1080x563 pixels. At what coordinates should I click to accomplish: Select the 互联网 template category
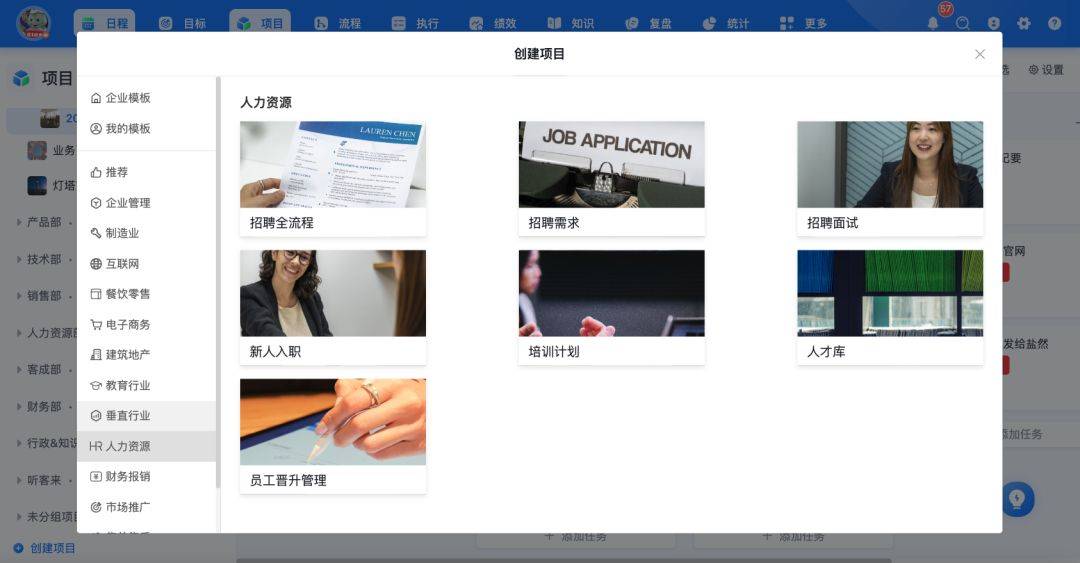coord(146,263)
